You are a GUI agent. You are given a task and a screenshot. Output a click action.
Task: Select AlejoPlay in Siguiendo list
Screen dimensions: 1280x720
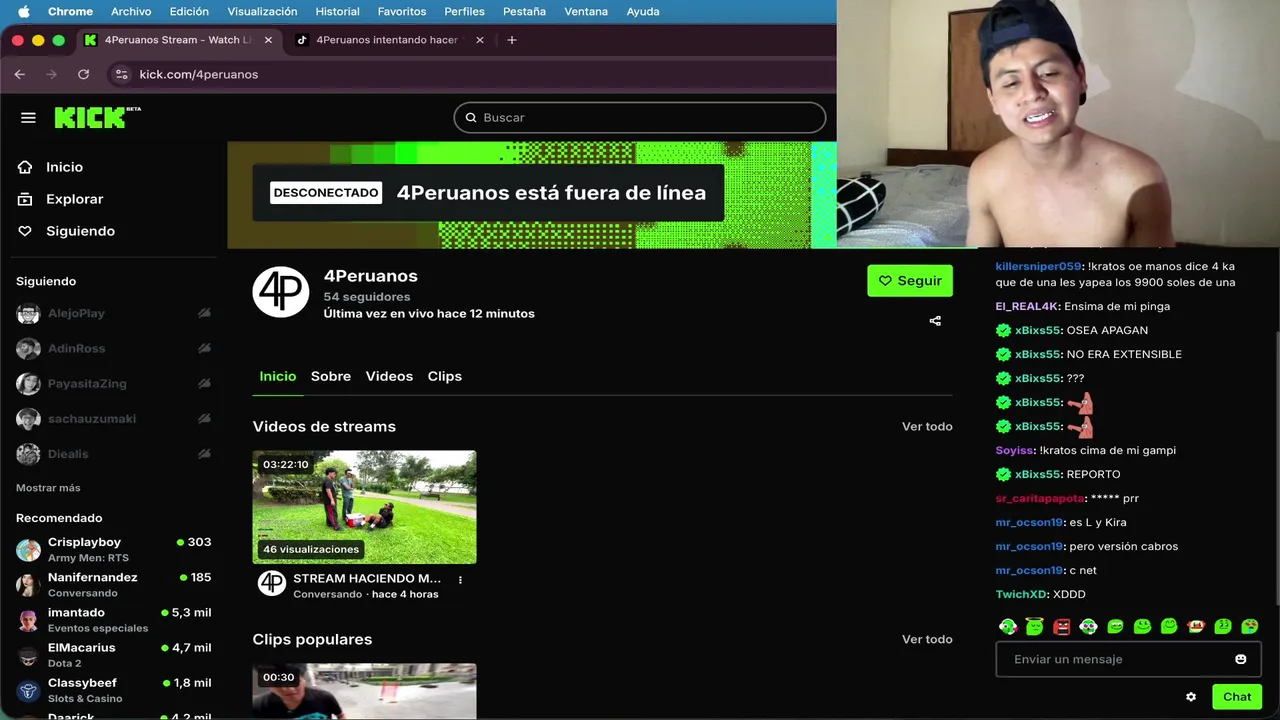pos(113,313)
